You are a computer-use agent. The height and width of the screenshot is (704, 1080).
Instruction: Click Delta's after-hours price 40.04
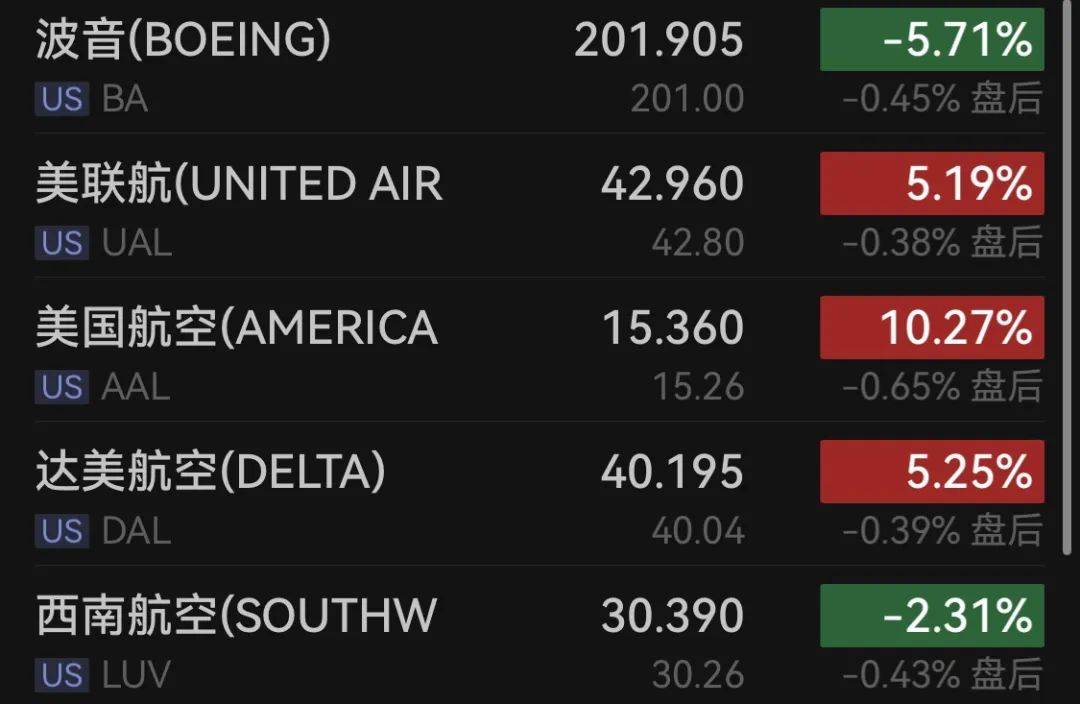point(698,531)
